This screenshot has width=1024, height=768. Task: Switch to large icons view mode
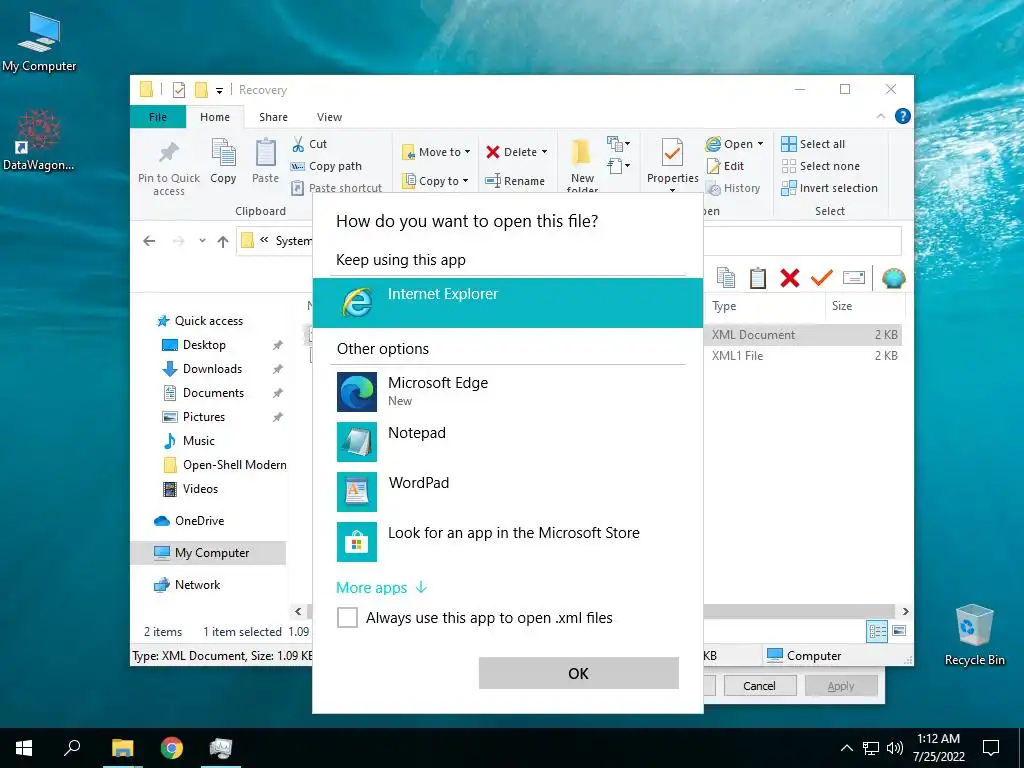(899, 631)
